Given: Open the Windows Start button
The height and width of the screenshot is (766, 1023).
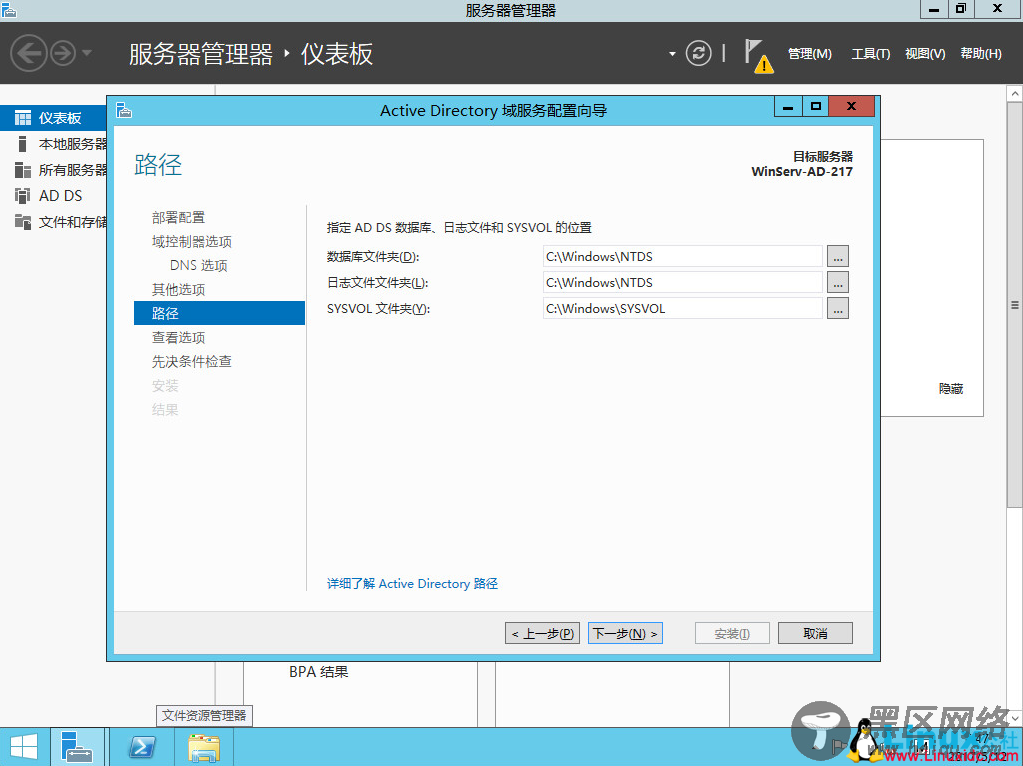Looking at the screenshot, I should [x=24, y=747].
